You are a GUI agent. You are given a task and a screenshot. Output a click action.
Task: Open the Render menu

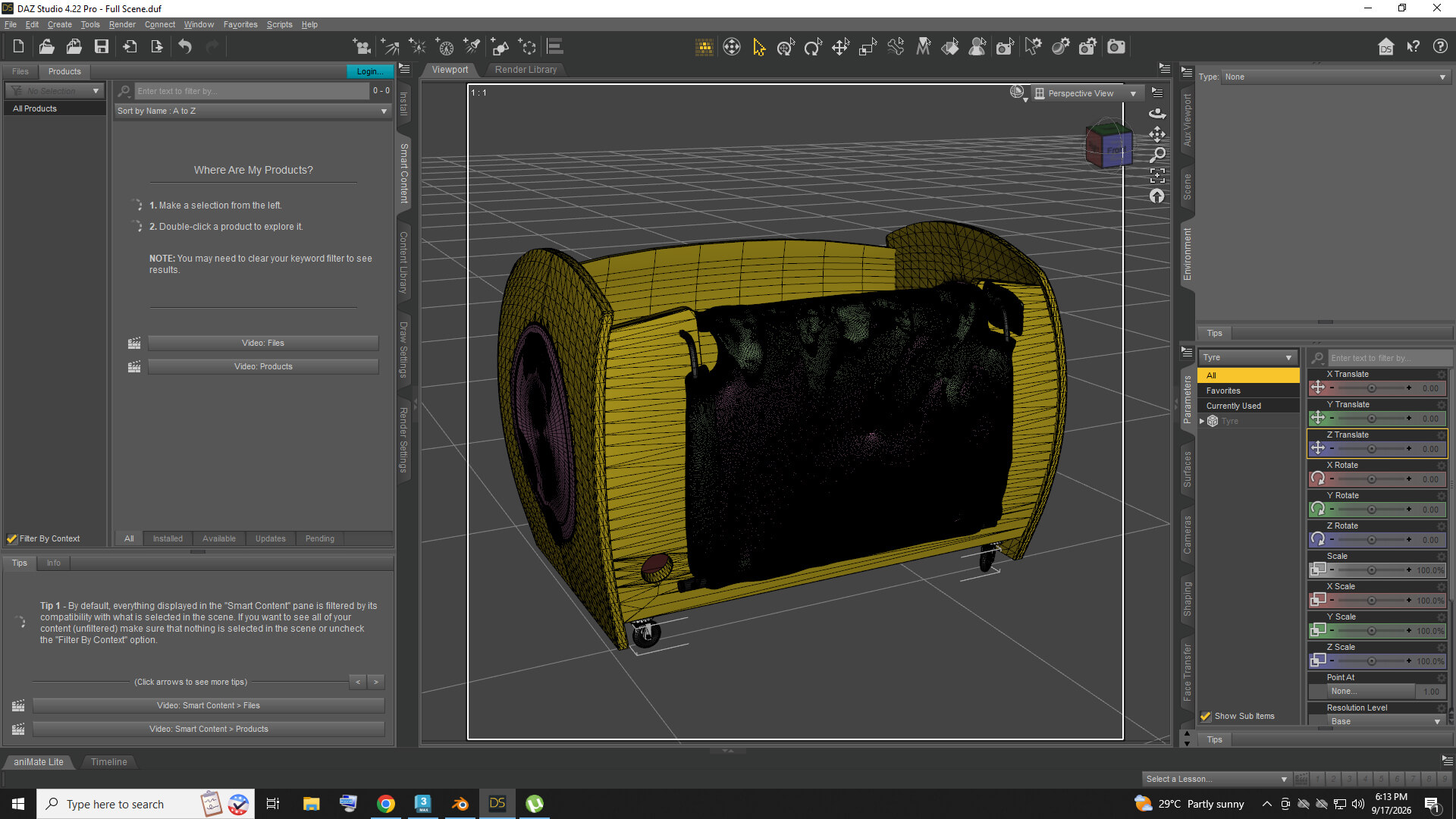122,24
